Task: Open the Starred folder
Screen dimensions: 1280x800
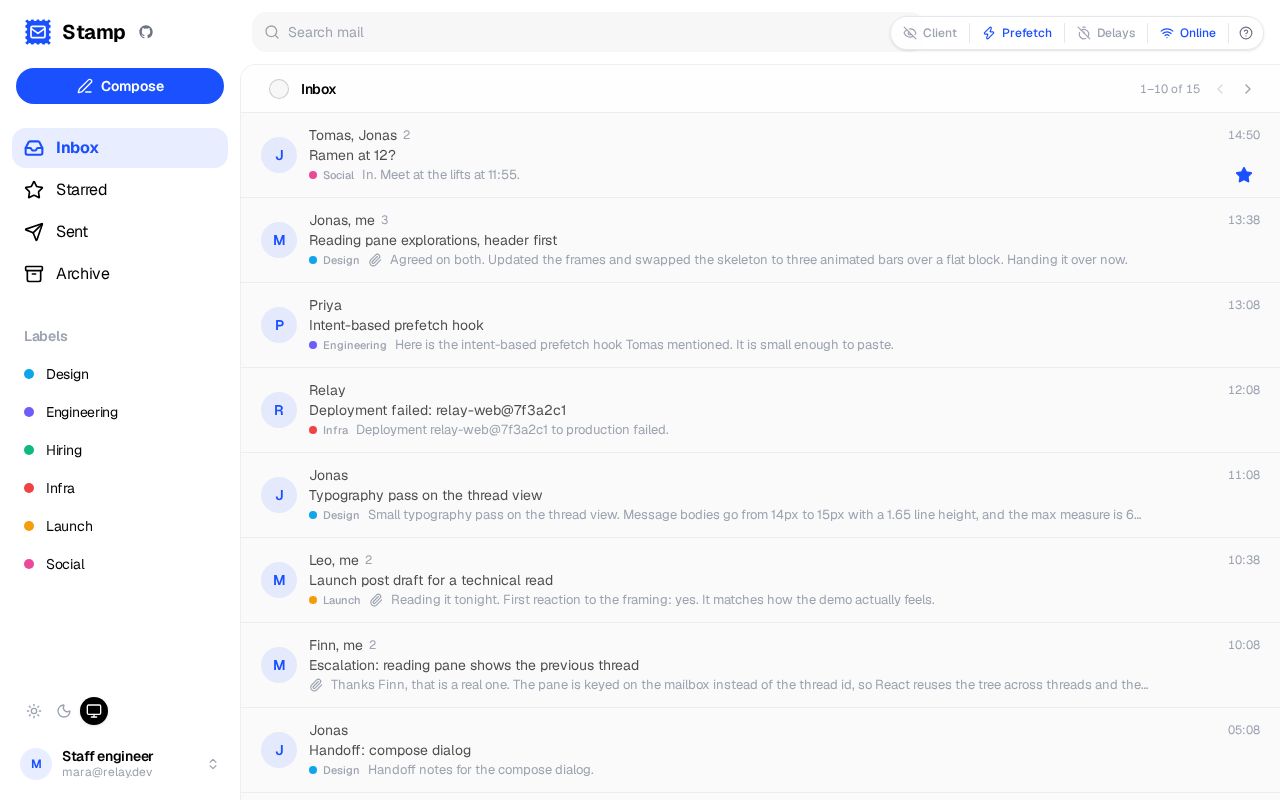Action: (120, 190)
